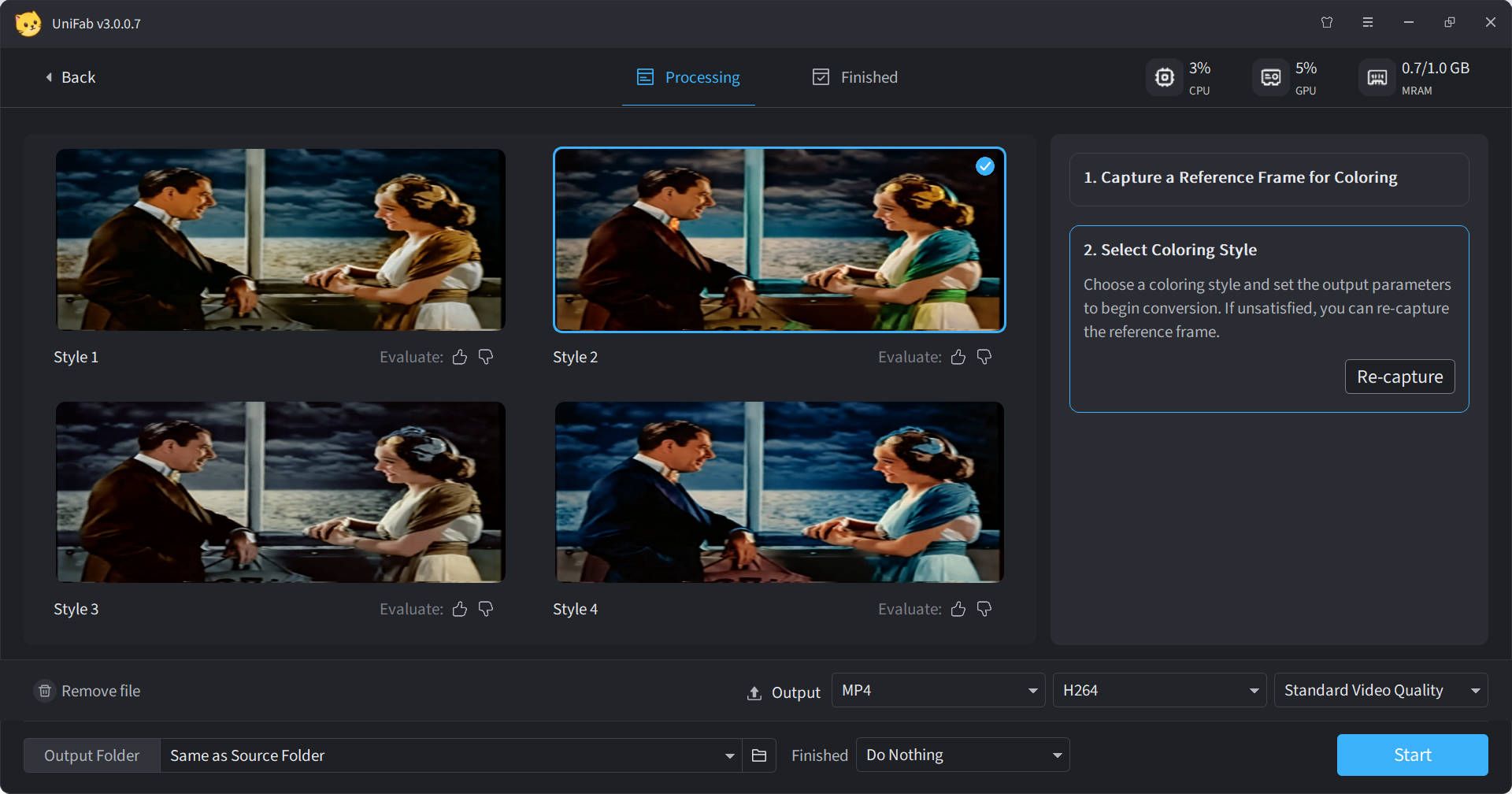Click the Remove file label
This screenshot has width=1512, height=794.
tap(101, 691)
